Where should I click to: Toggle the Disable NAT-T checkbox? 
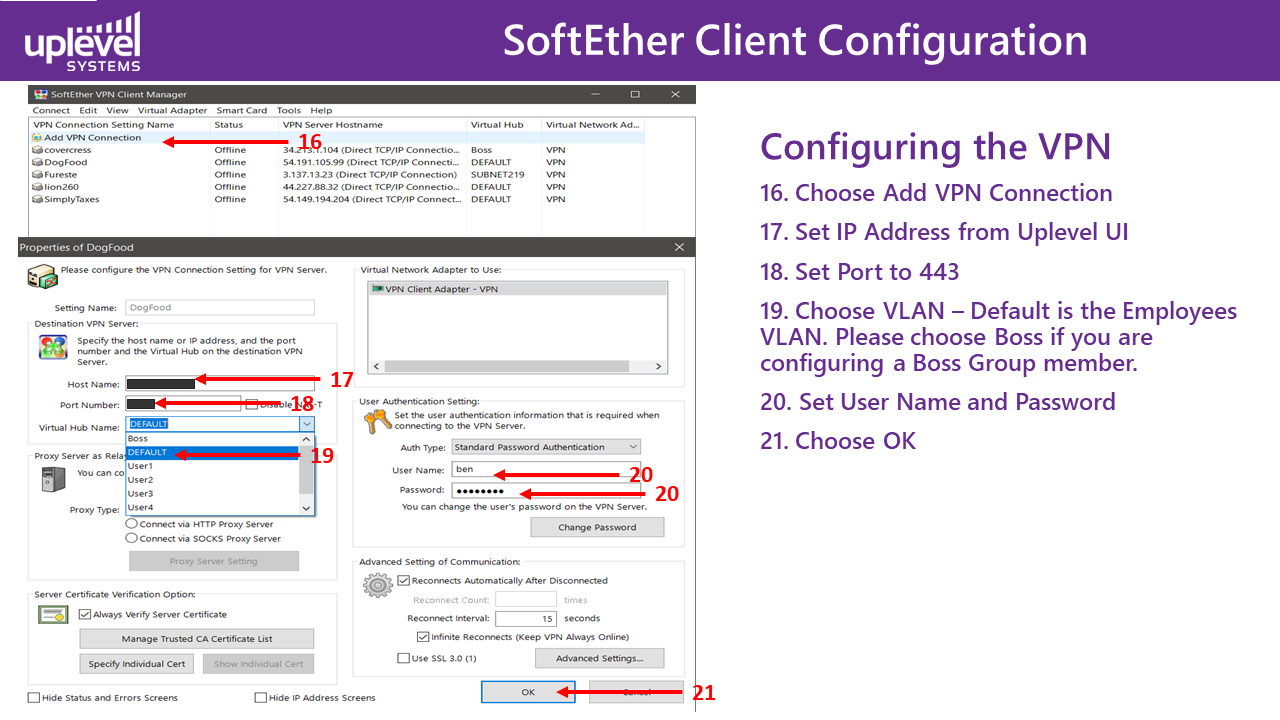[x=251, y=404]
